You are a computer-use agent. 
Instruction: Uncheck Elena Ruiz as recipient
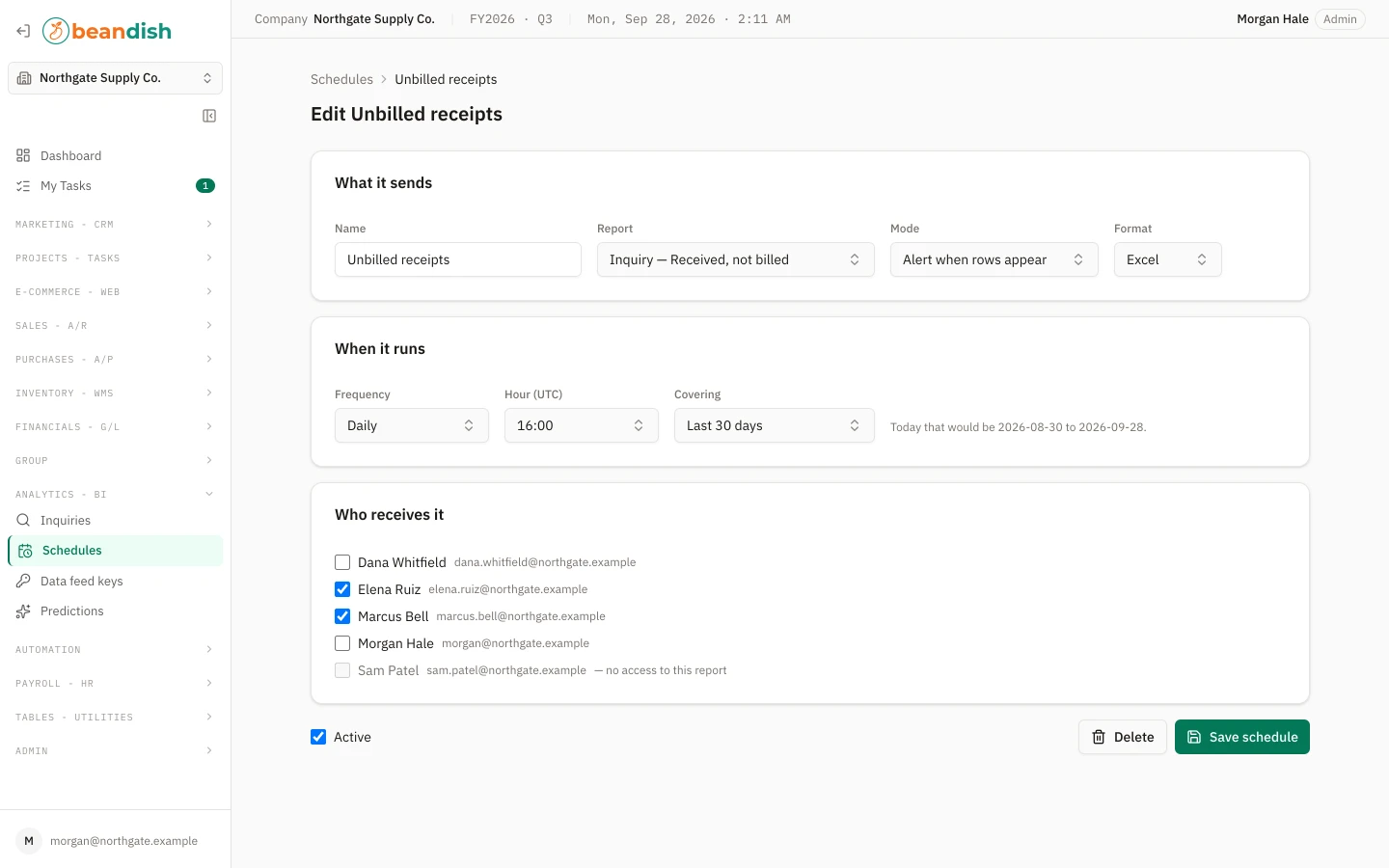[x=342, y=589]
